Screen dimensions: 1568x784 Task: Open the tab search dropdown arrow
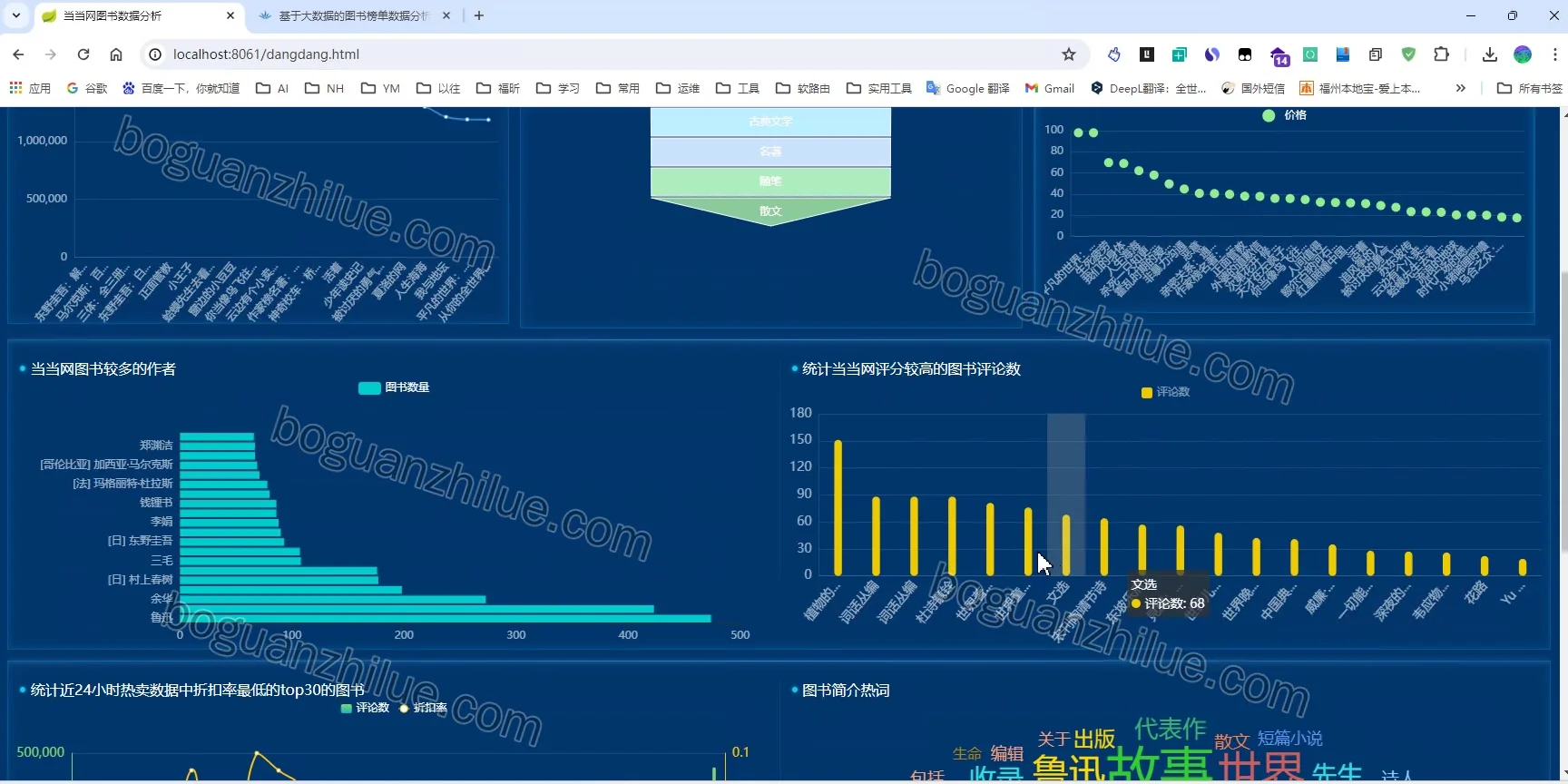(16, 15)
